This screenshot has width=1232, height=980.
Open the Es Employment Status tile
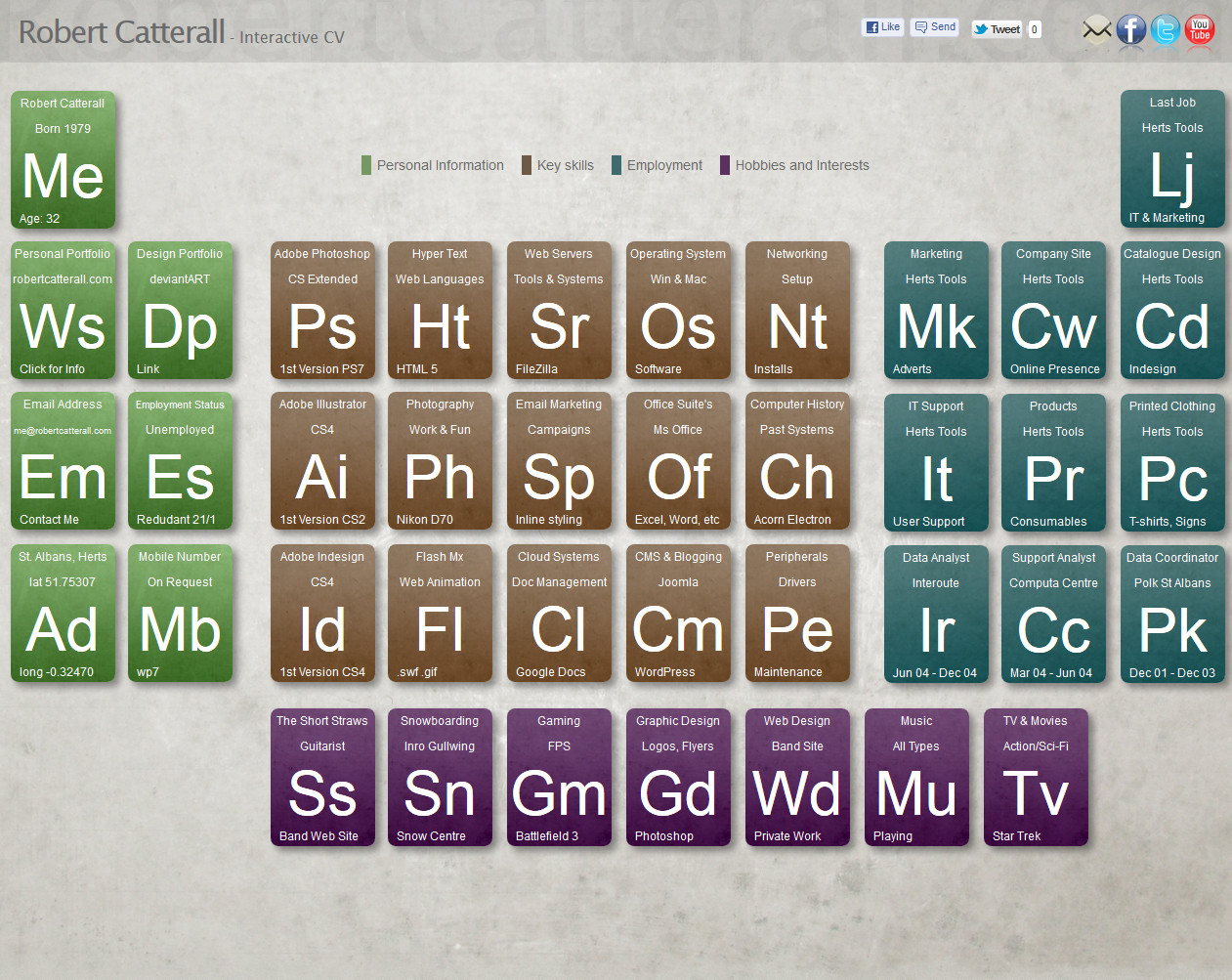click(180, 461)
